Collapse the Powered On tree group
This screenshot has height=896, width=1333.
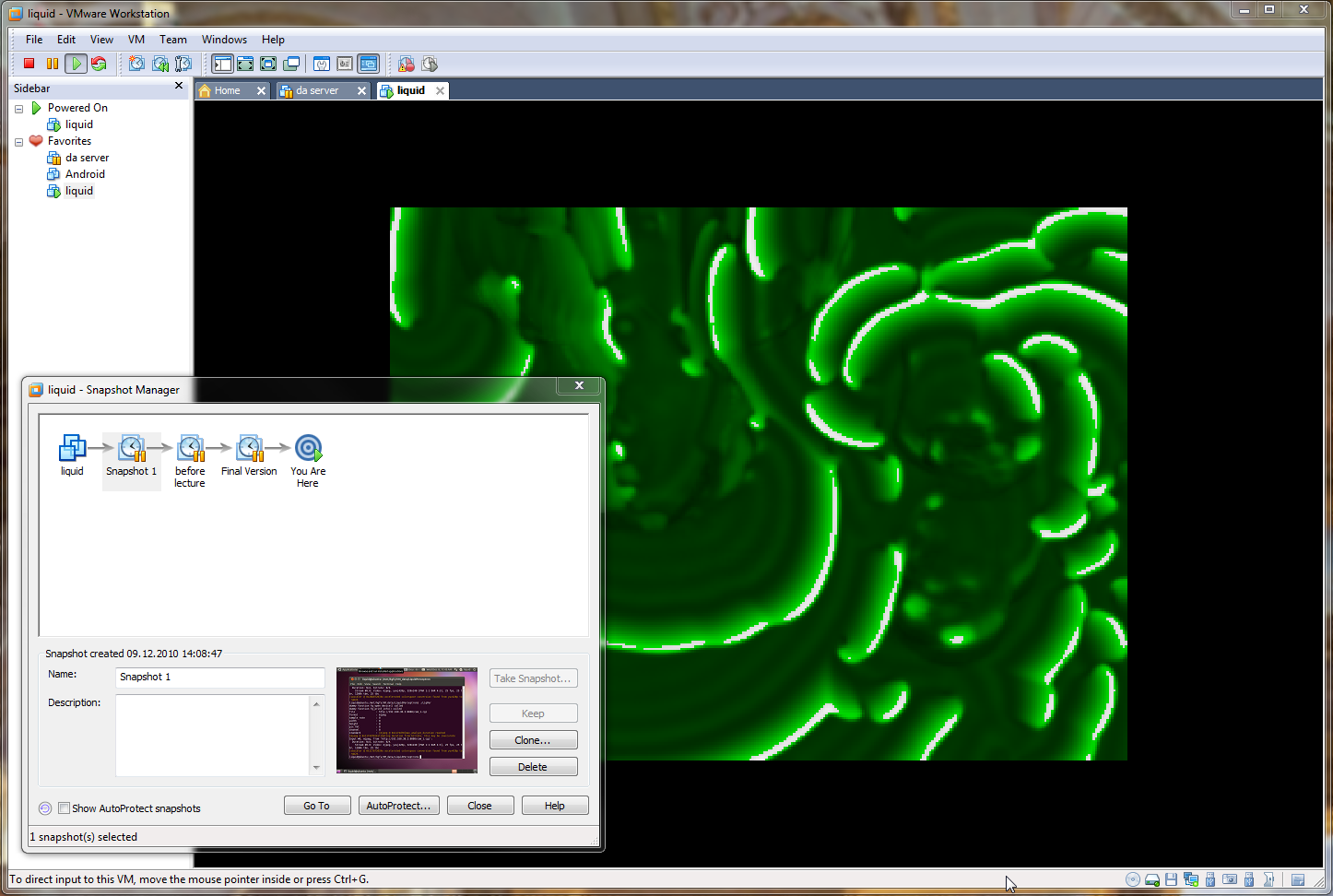18,109
